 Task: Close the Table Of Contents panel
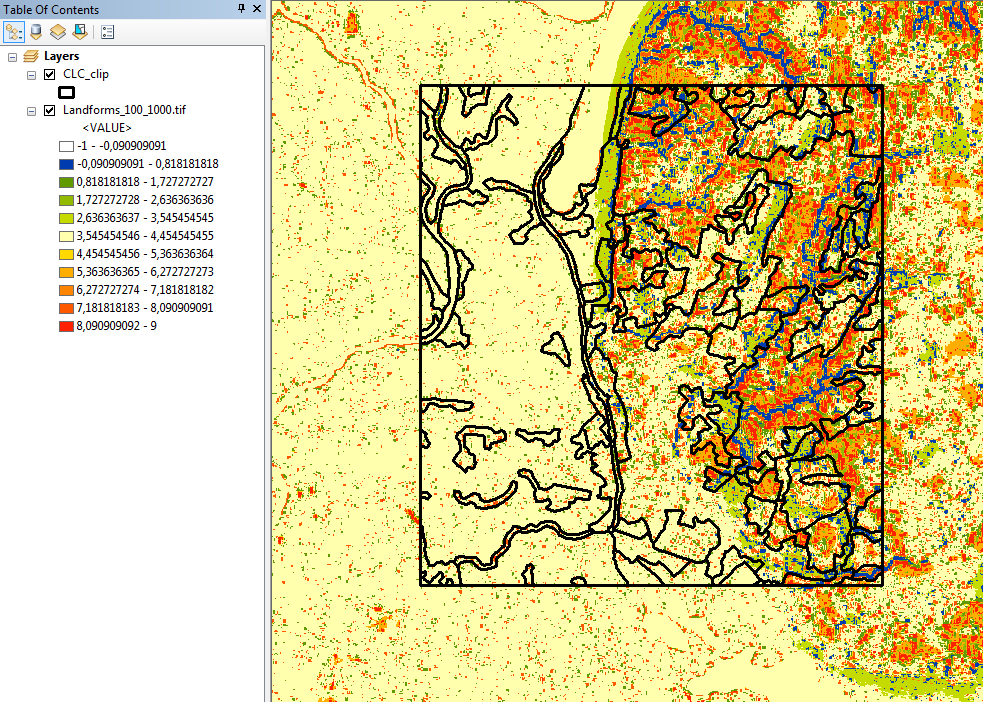[x=256, y=9]
